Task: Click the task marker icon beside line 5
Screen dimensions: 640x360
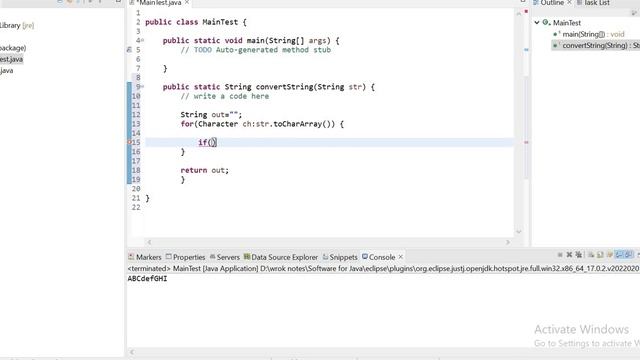Action: click(x=129, y=50)
